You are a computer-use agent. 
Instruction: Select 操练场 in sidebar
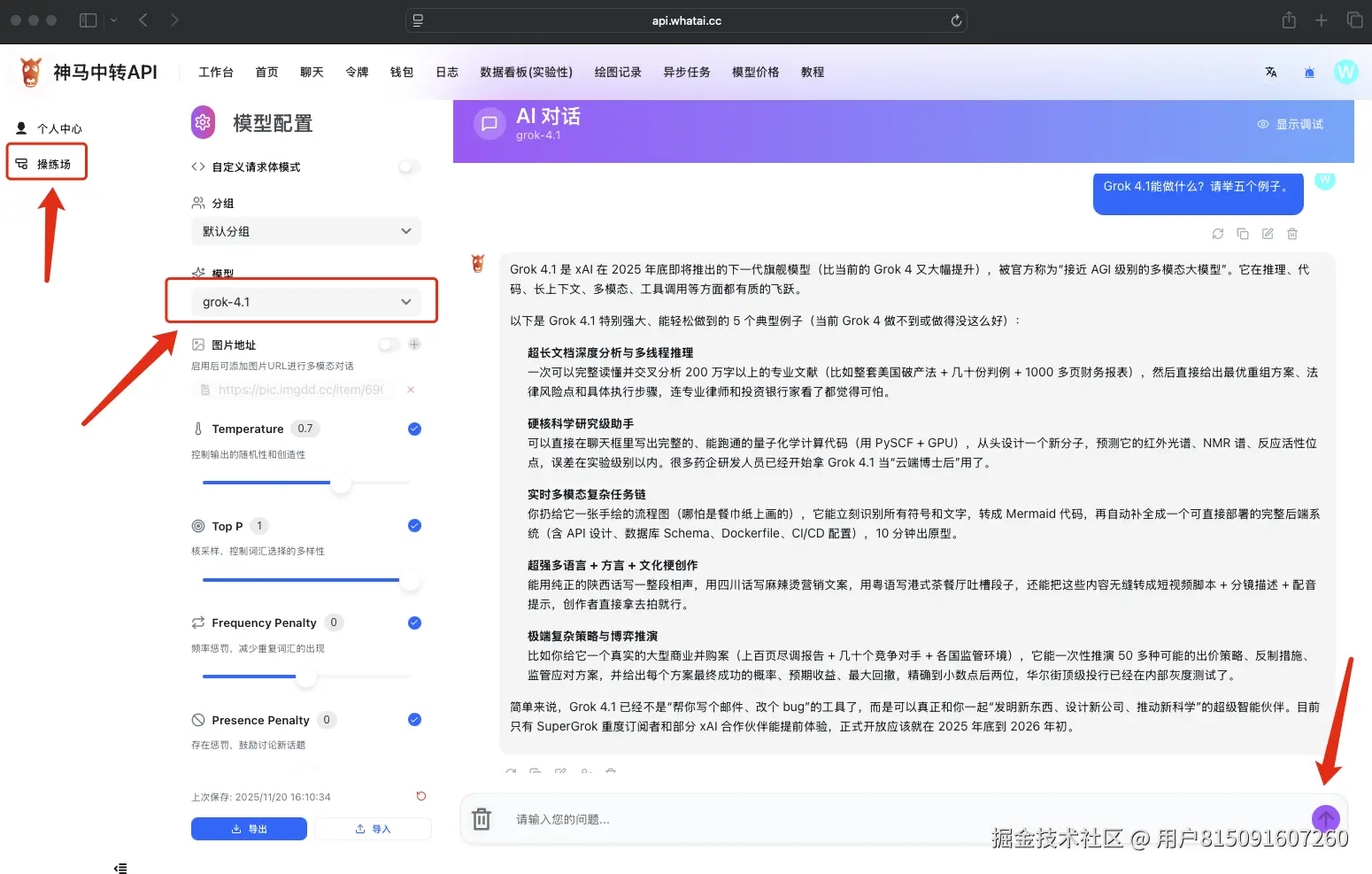pos(46,164)
